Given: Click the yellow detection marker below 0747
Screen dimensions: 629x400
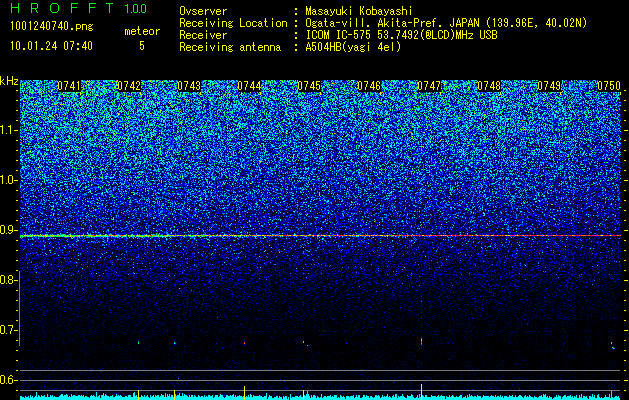Looking at the screenshot, I should [x=421, y=391].
